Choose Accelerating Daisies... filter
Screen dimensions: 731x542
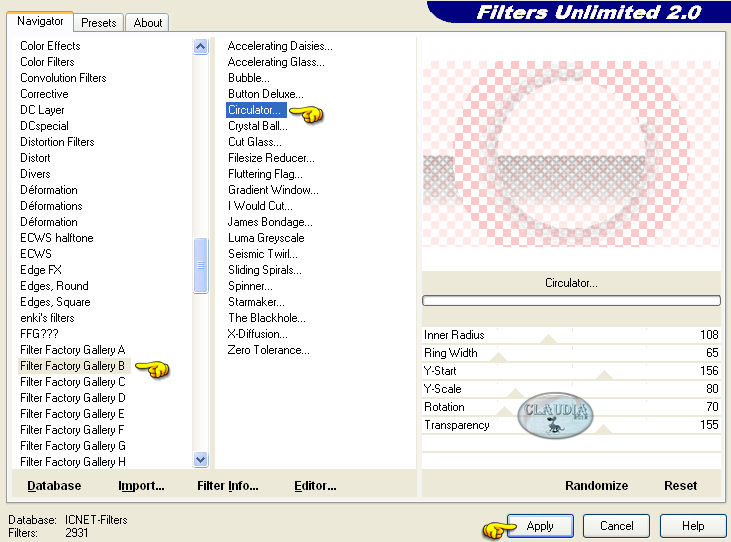280,46
